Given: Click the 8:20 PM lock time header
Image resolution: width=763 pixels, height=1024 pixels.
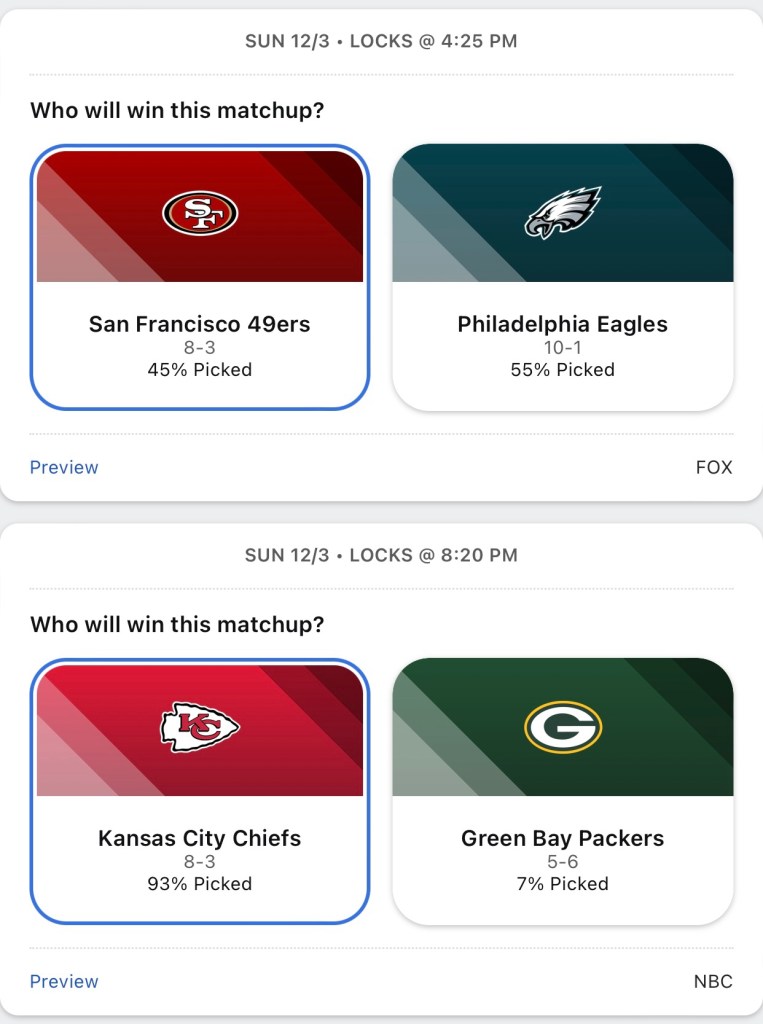Looking at the screenshot, I should pos(381,555).
